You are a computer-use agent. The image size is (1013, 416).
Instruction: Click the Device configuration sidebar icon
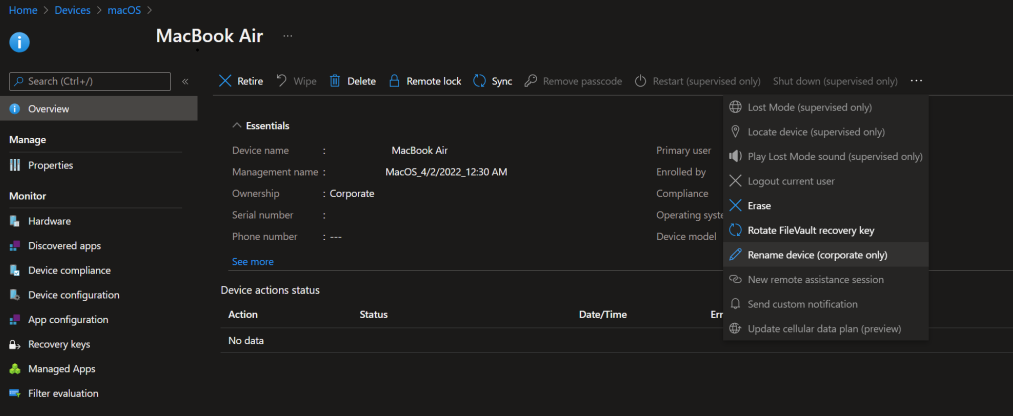[x=15, y=295]
